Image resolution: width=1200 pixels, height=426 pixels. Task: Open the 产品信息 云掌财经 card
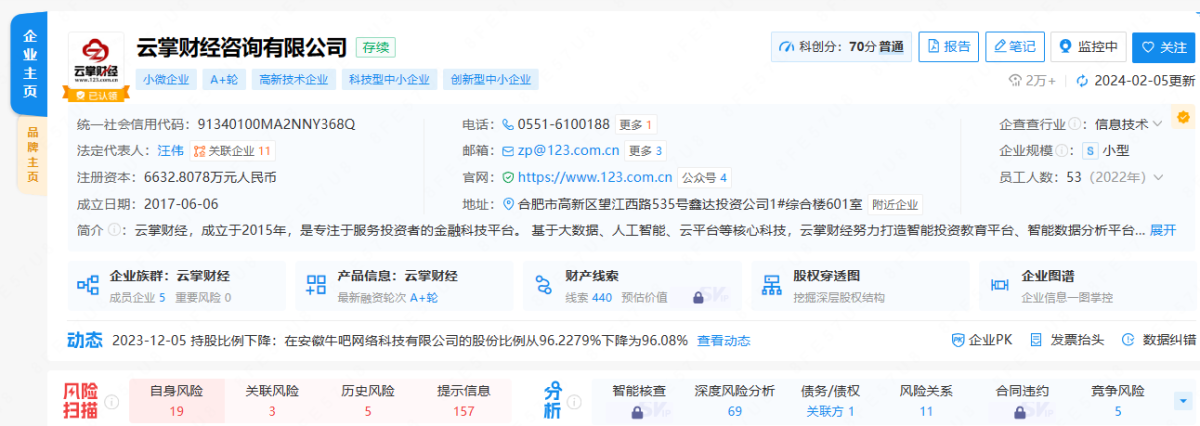403,285
